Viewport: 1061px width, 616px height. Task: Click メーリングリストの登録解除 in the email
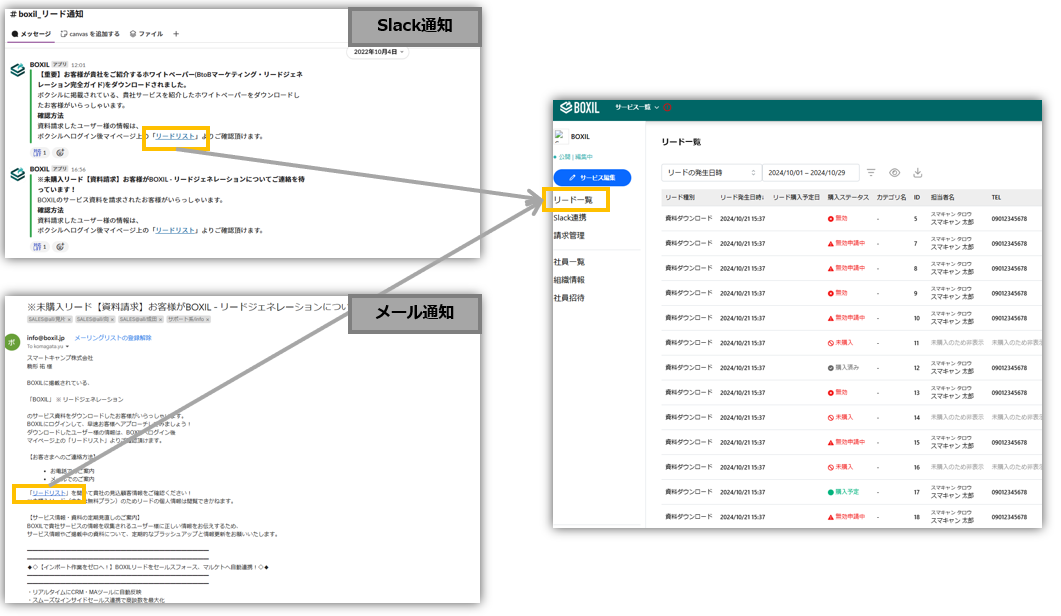coord(113,337)
